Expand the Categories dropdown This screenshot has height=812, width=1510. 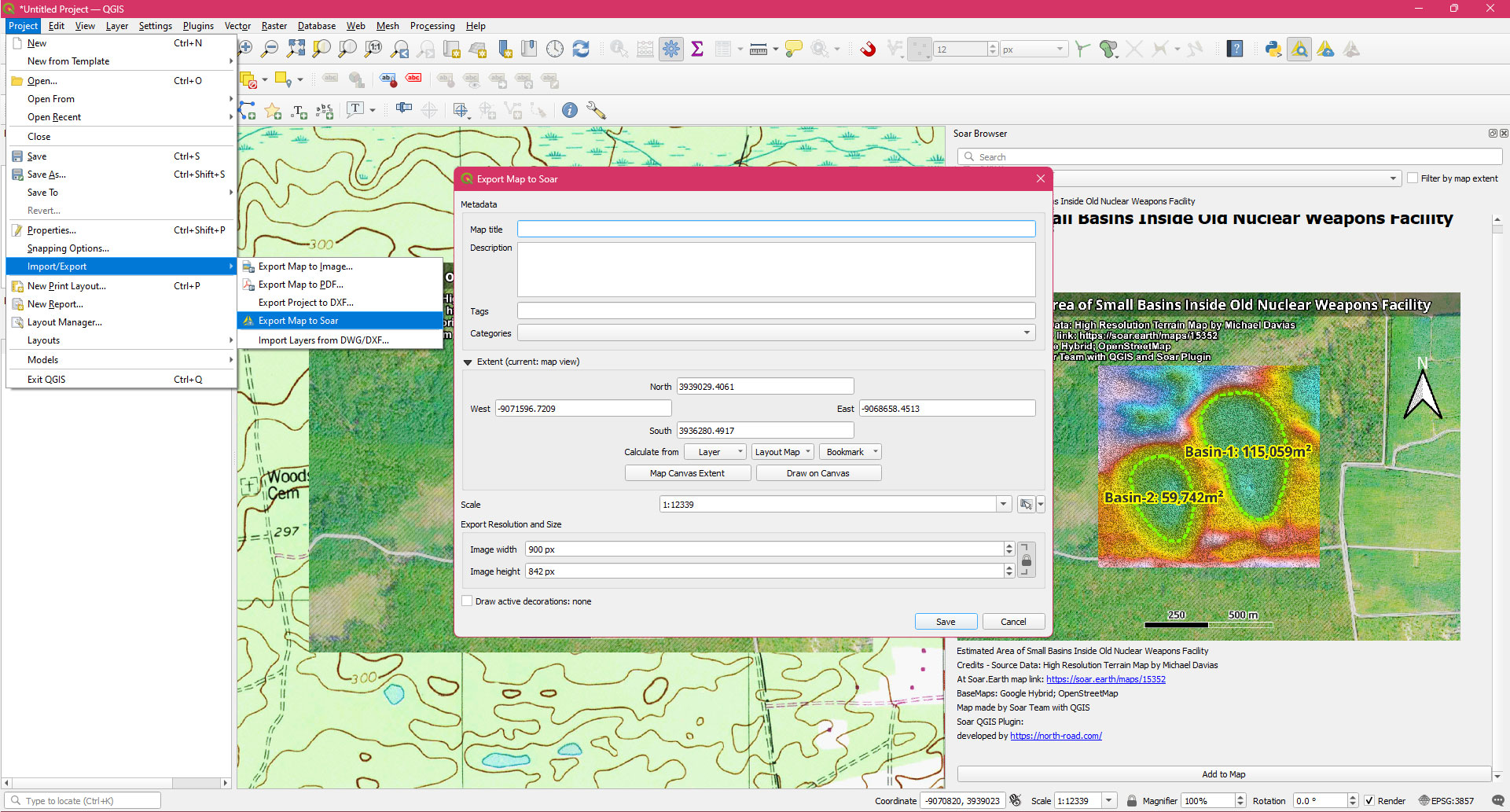coord(1026,333)
